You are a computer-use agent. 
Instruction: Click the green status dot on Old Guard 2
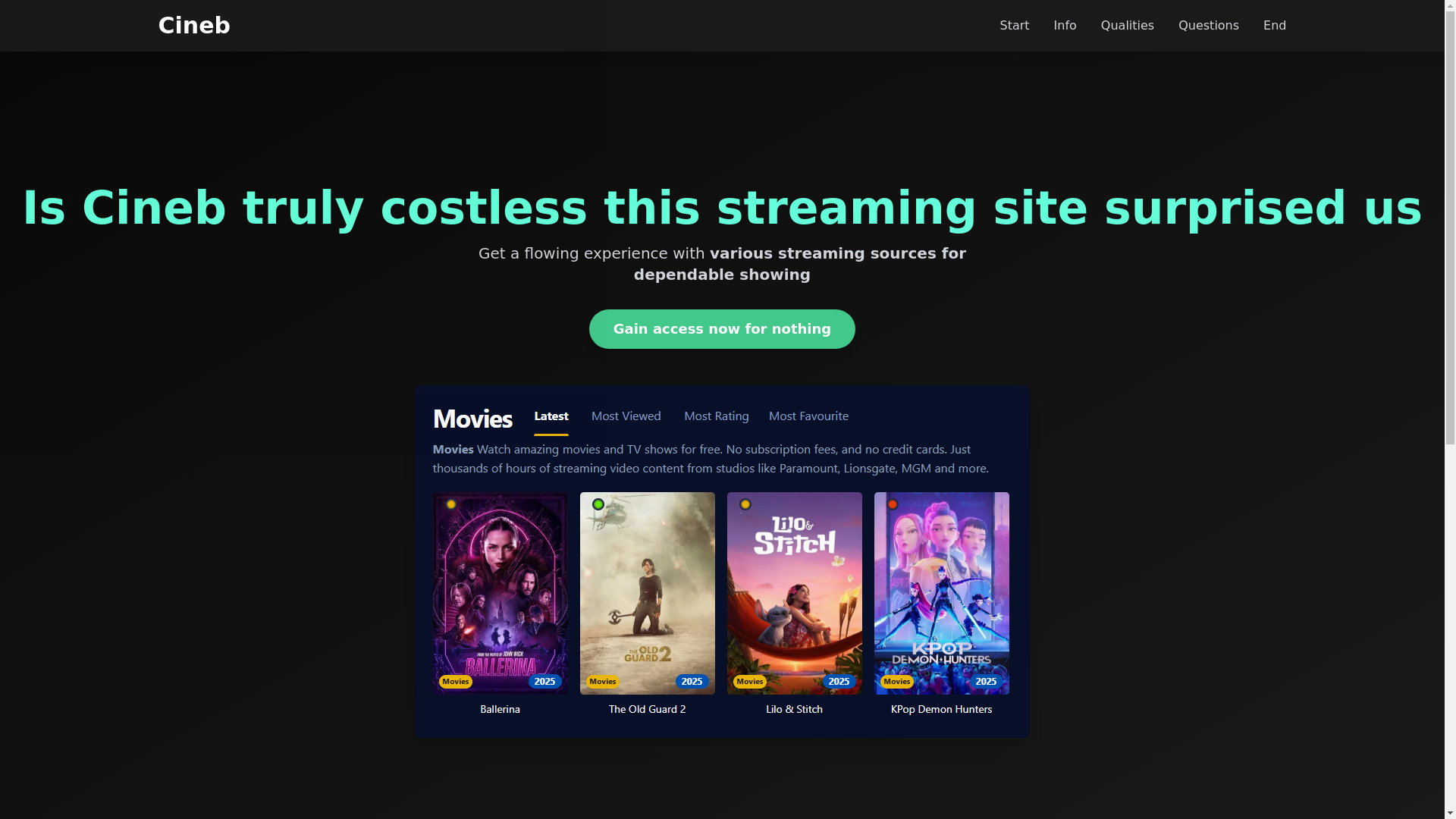[598, 504]
